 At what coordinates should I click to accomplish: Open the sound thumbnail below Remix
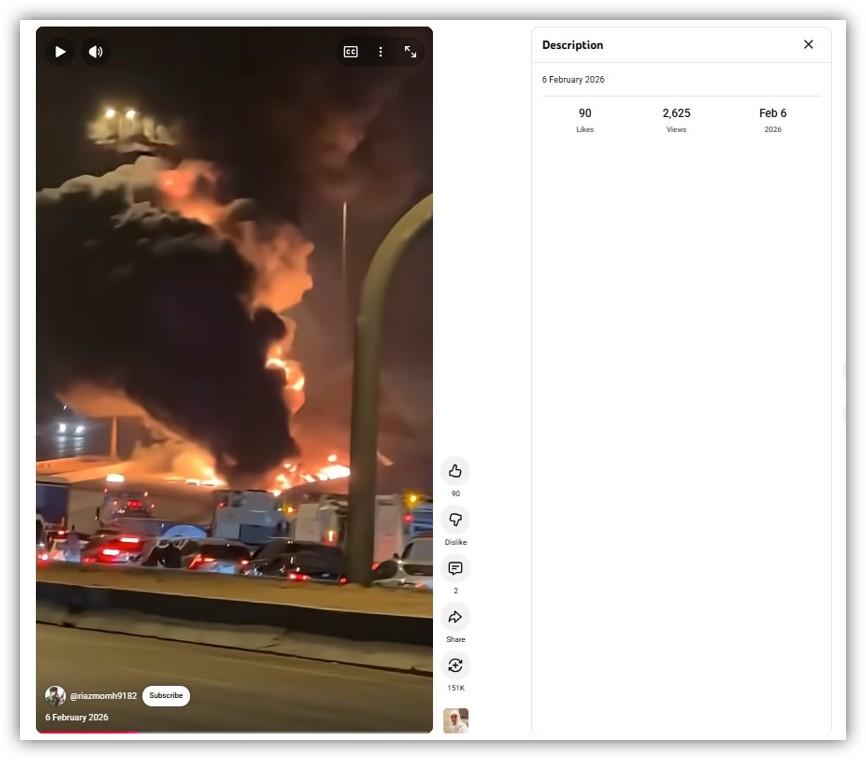(x=455, y=720)
